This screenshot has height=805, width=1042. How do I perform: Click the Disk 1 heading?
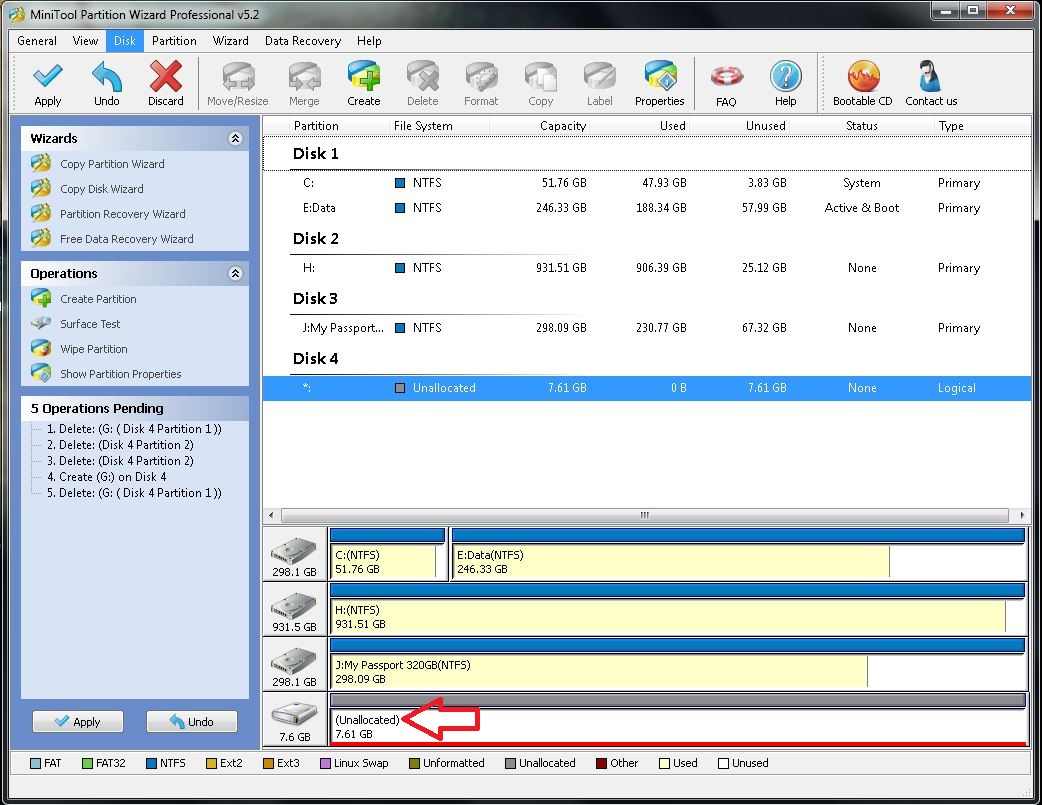[316, 154]
